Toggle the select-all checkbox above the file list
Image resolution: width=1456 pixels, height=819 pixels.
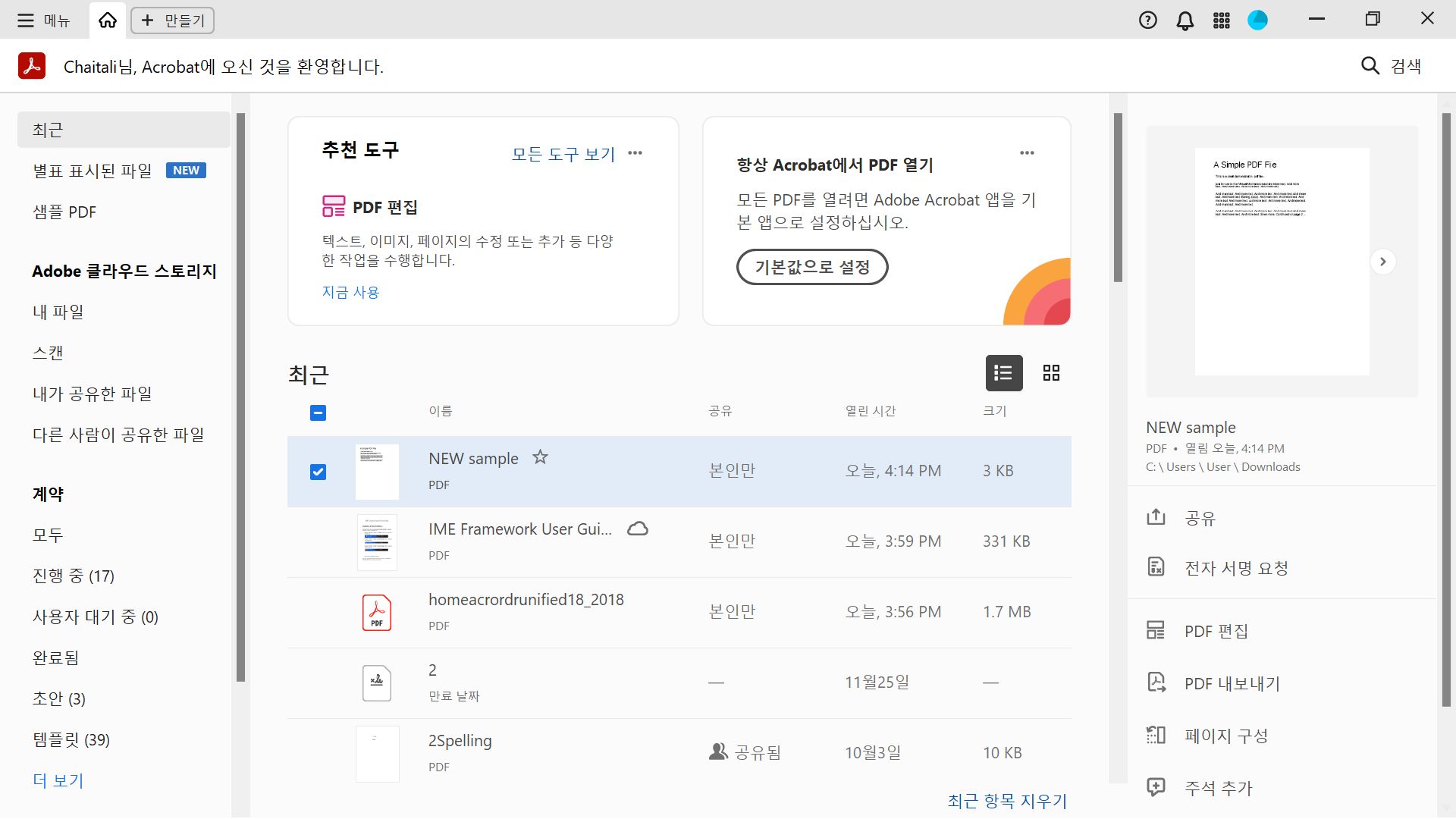click(x=318, y=413)
